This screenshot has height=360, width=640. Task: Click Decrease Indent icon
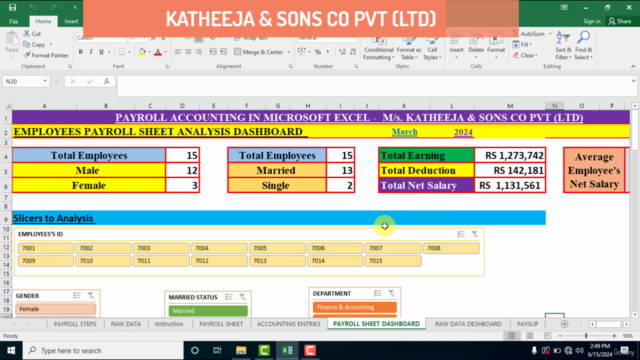click(213, 52)
